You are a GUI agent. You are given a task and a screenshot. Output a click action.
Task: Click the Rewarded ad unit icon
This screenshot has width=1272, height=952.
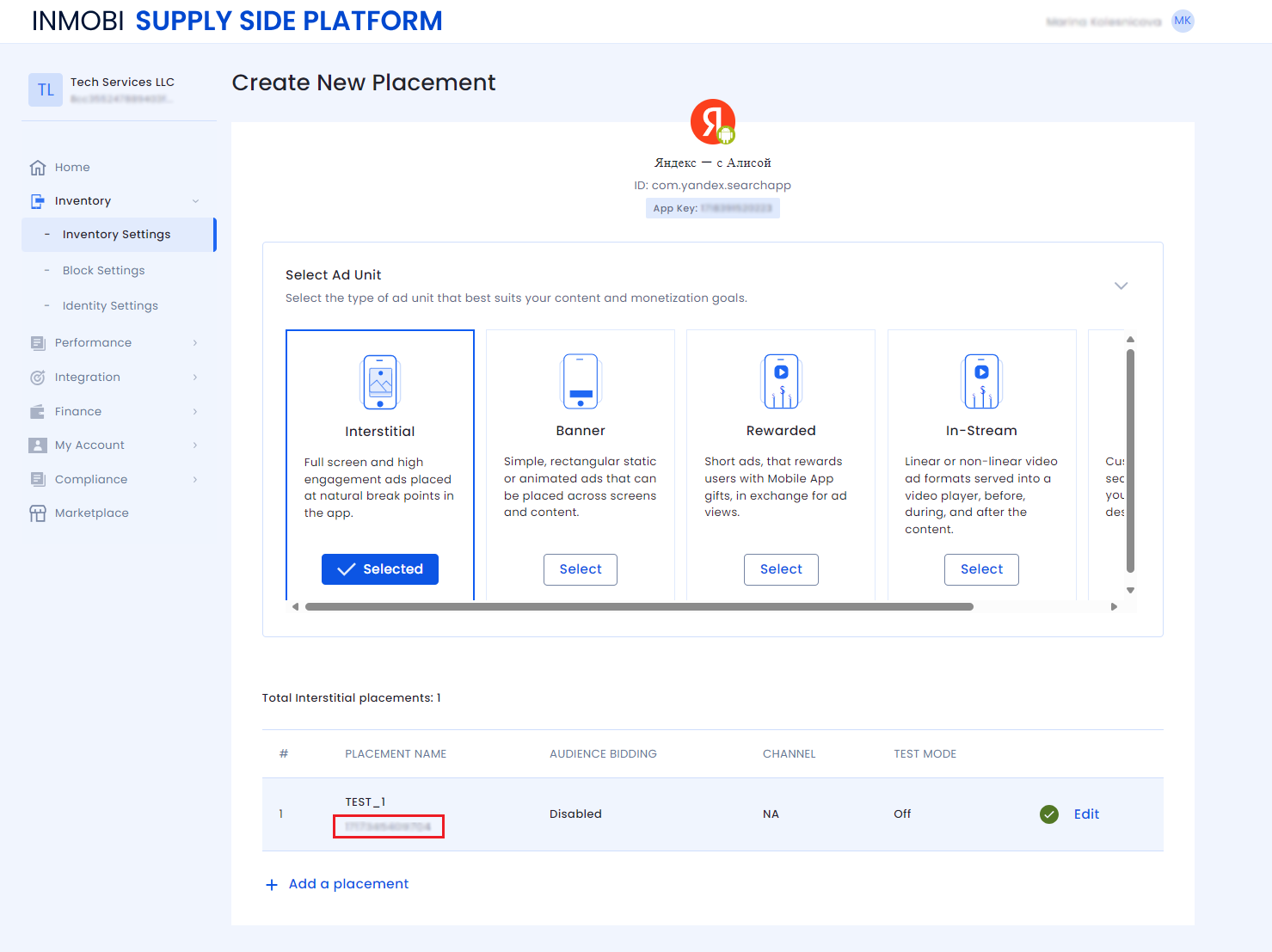pos(781,382)
